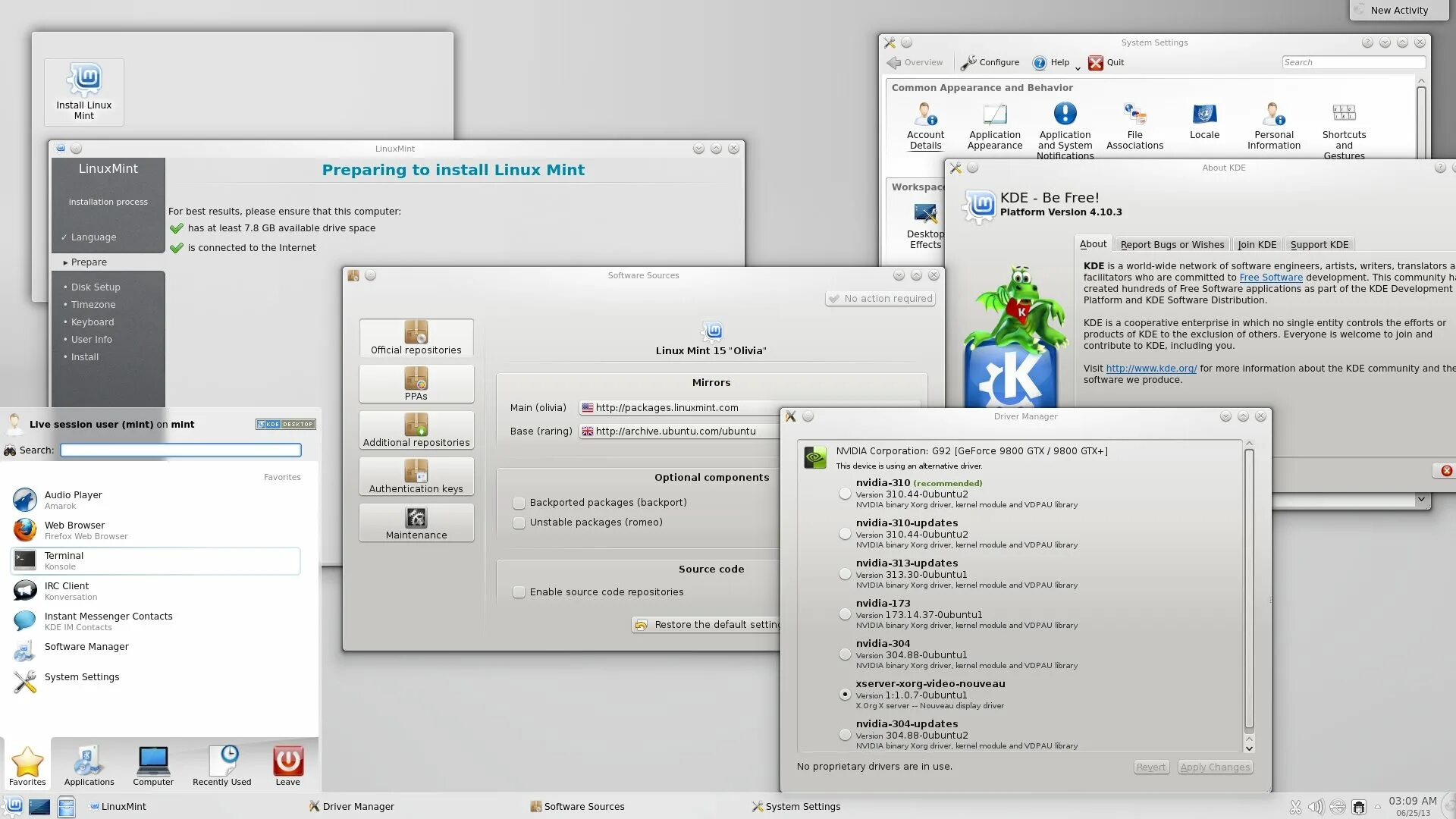Select xserver-xorg-video-nouveau driver
The width and height of the screenshot is (1456, 819).
coord(845,695)
